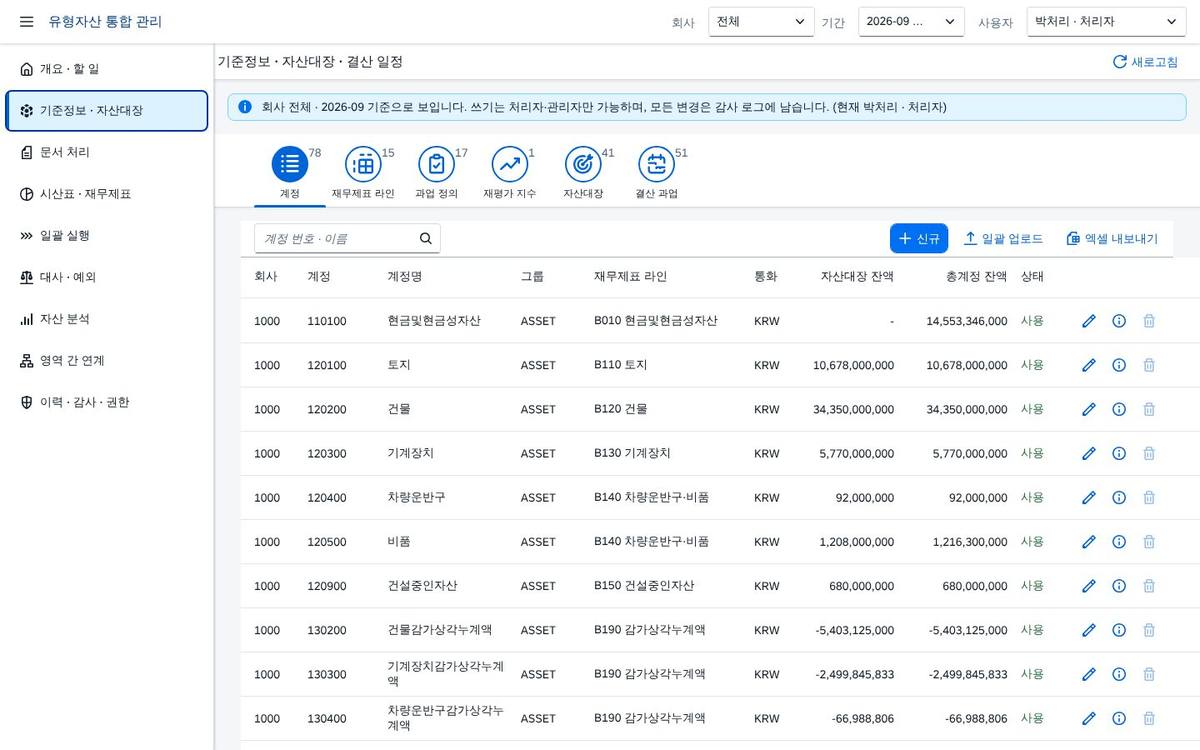Edit the 120400 차량운반구 account

pyautogui.click(x=1089, y=497)
